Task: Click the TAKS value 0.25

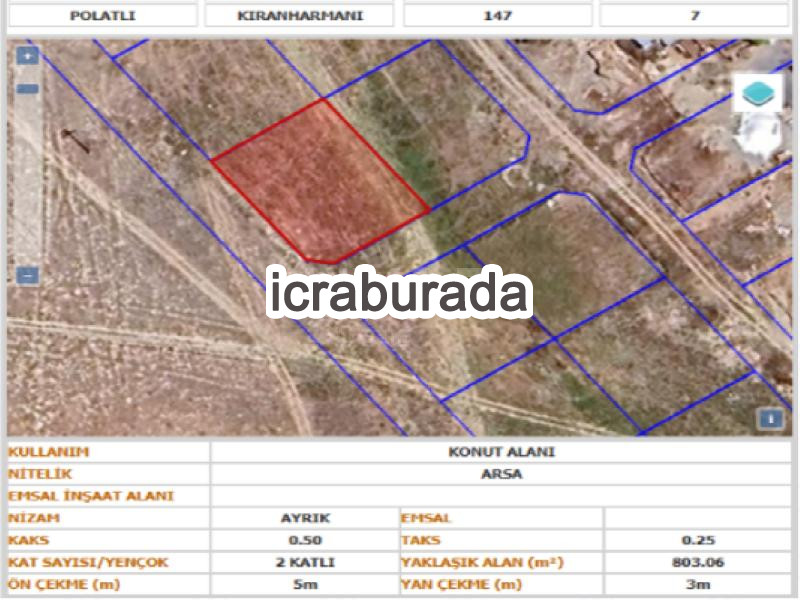Action: coord(698,540)
